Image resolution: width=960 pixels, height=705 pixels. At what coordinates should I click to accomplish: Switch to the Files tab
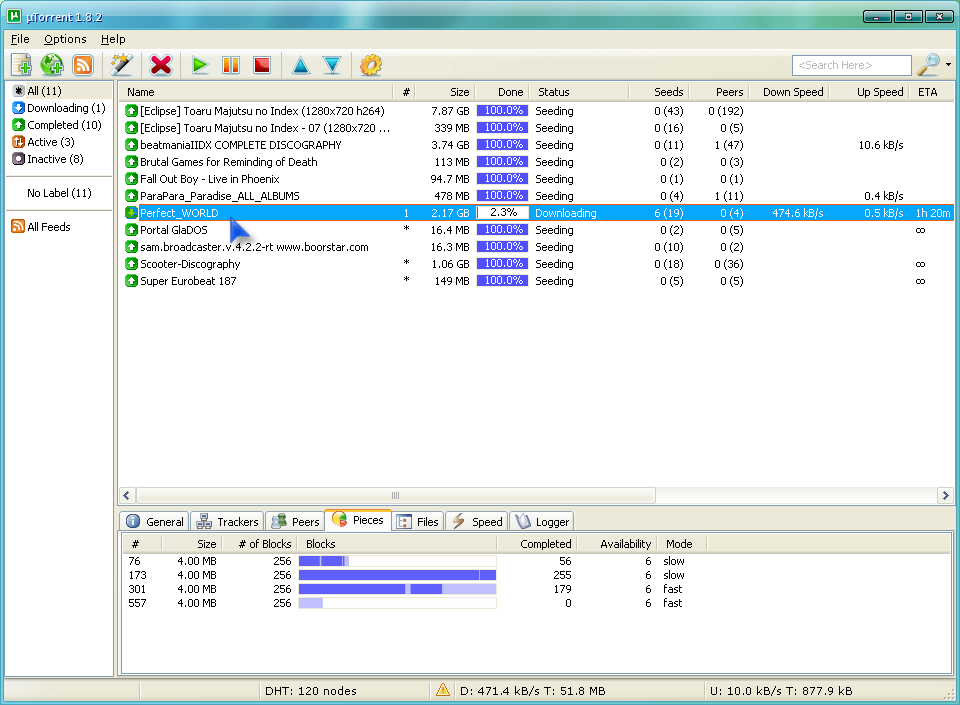pyautogui.click(x=418, y=522)
